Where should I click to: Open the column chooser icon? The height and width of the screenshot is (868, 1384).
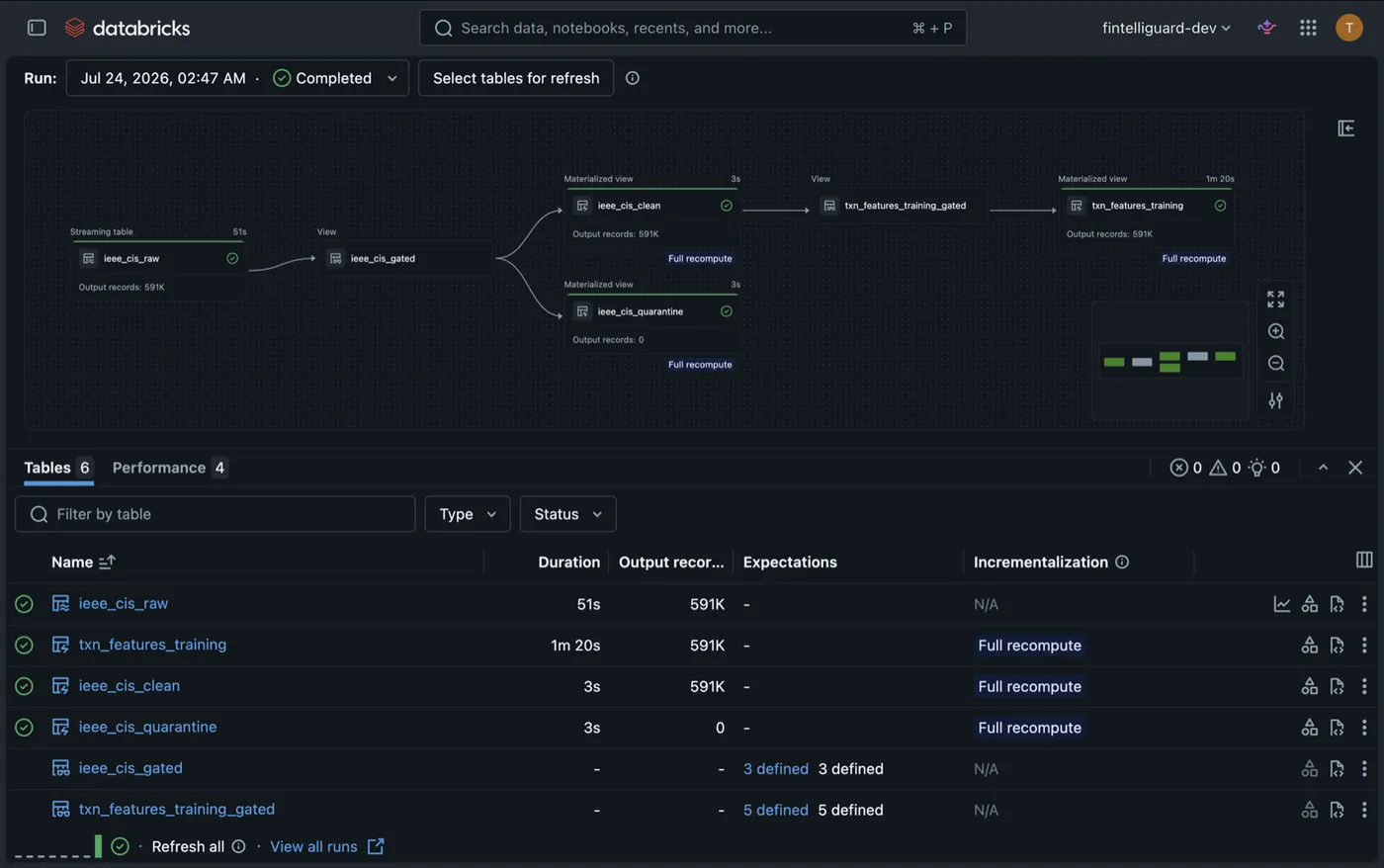coord(1364,560)
